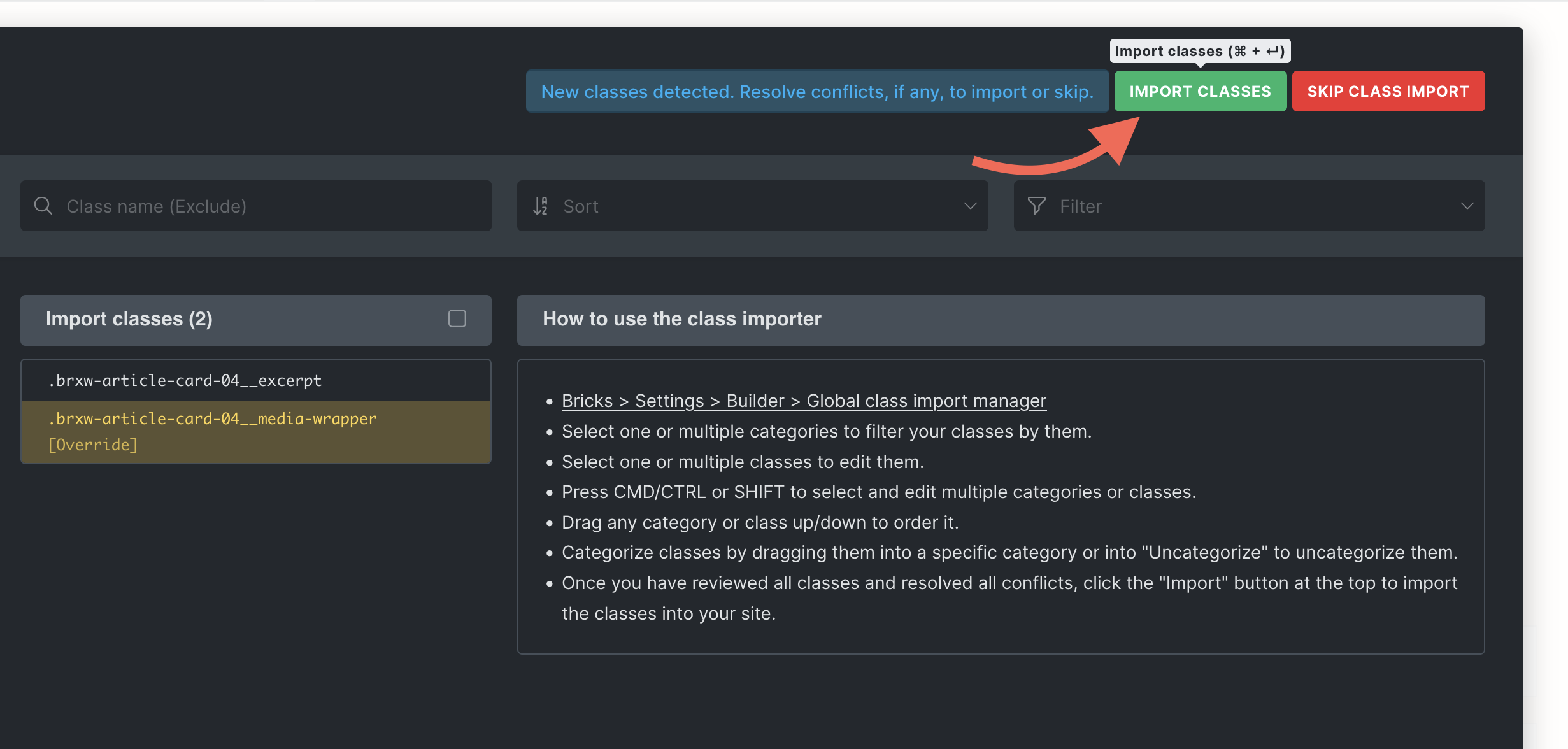Click the A-Z sort icon

pyautogui.click(x=540, y=206)
